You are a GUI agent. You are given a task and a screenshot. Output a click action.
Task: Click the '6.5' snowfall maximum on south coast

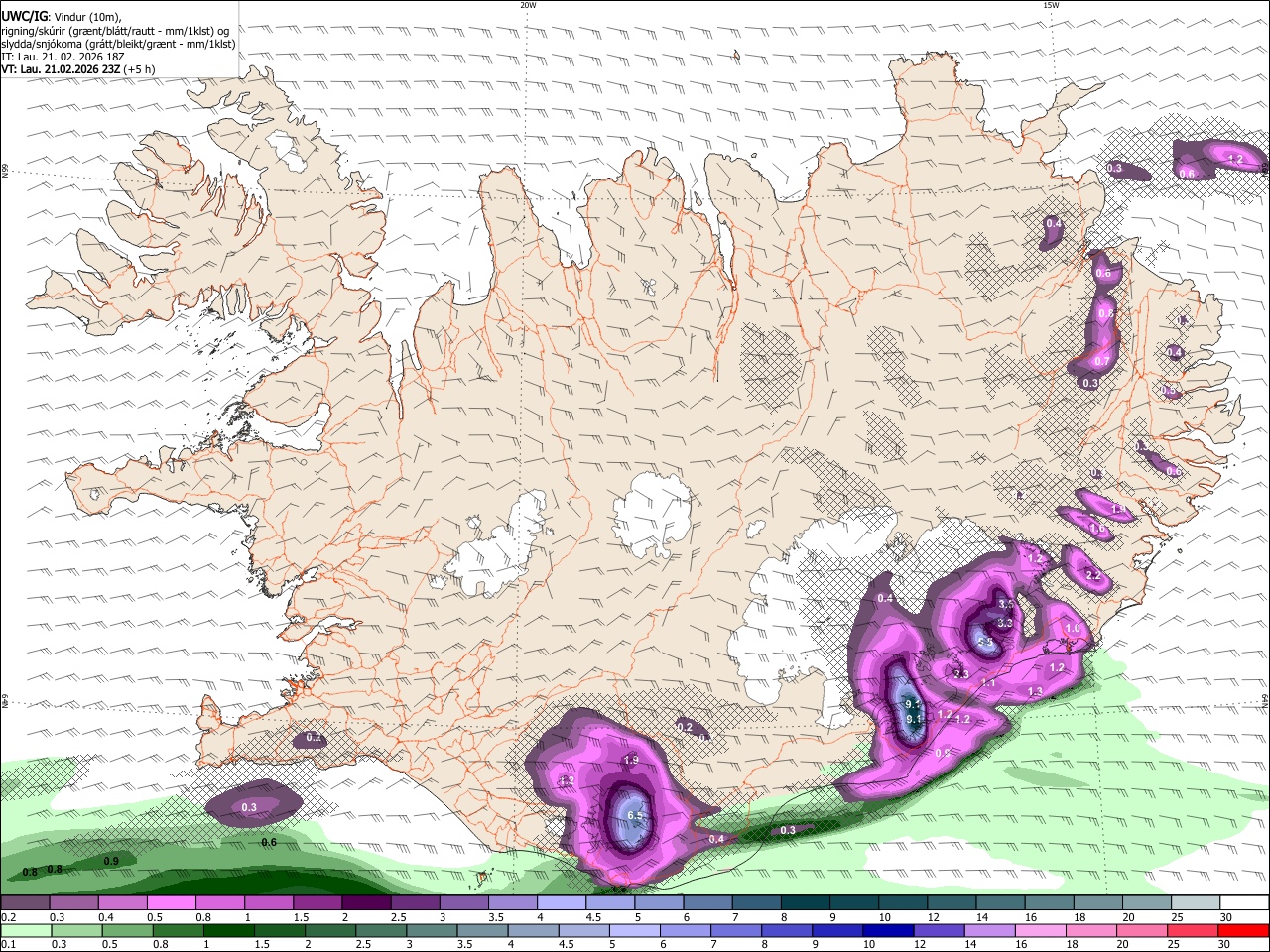click(x=636, y=815)
